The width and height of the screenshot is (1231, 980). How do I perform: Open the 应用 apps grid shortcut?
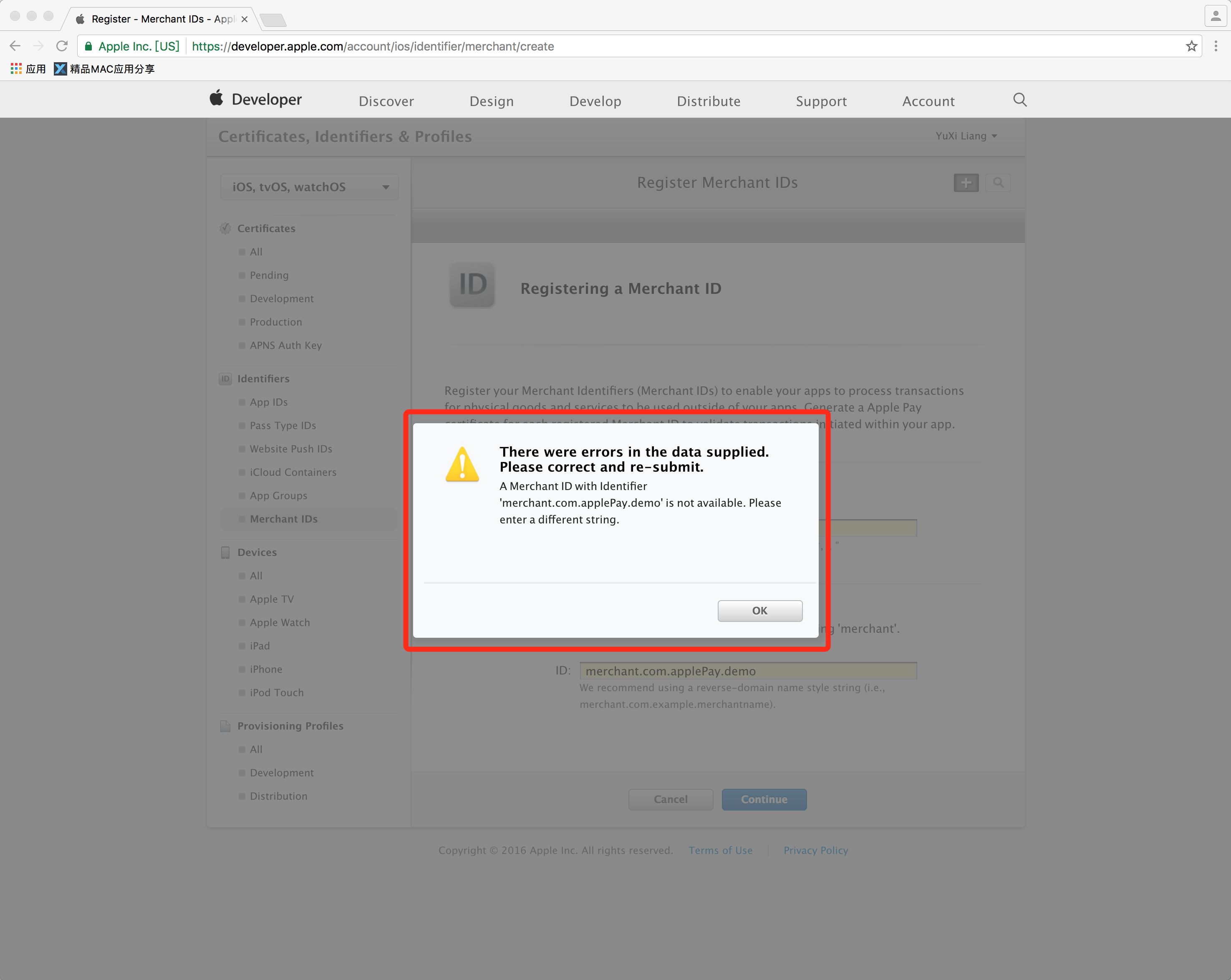28,69
